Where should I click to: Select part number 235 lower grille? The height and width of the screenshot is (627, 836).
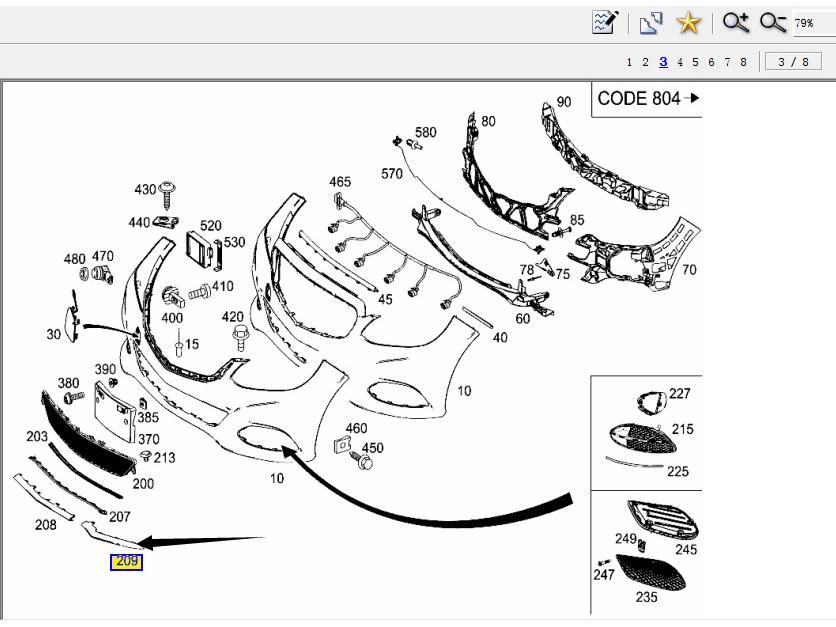[647, 597]
